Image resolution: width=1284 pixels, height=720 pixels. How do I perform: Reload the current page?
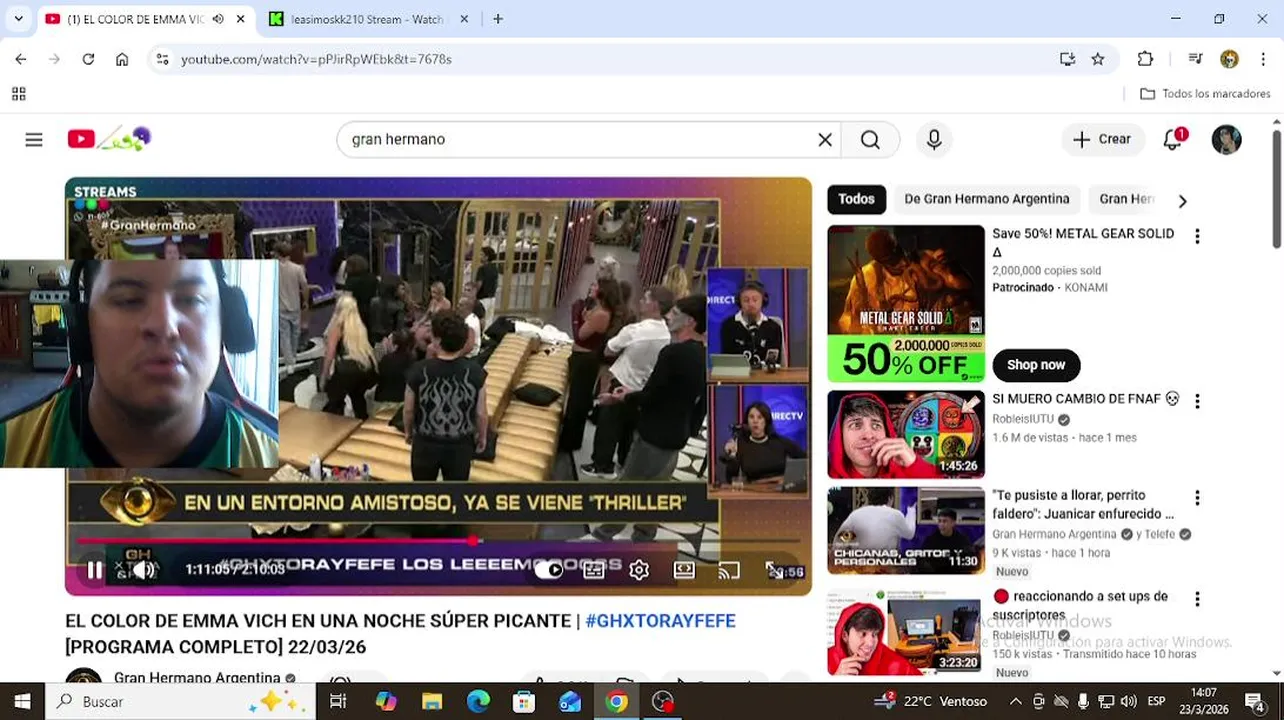coord(88,59)
